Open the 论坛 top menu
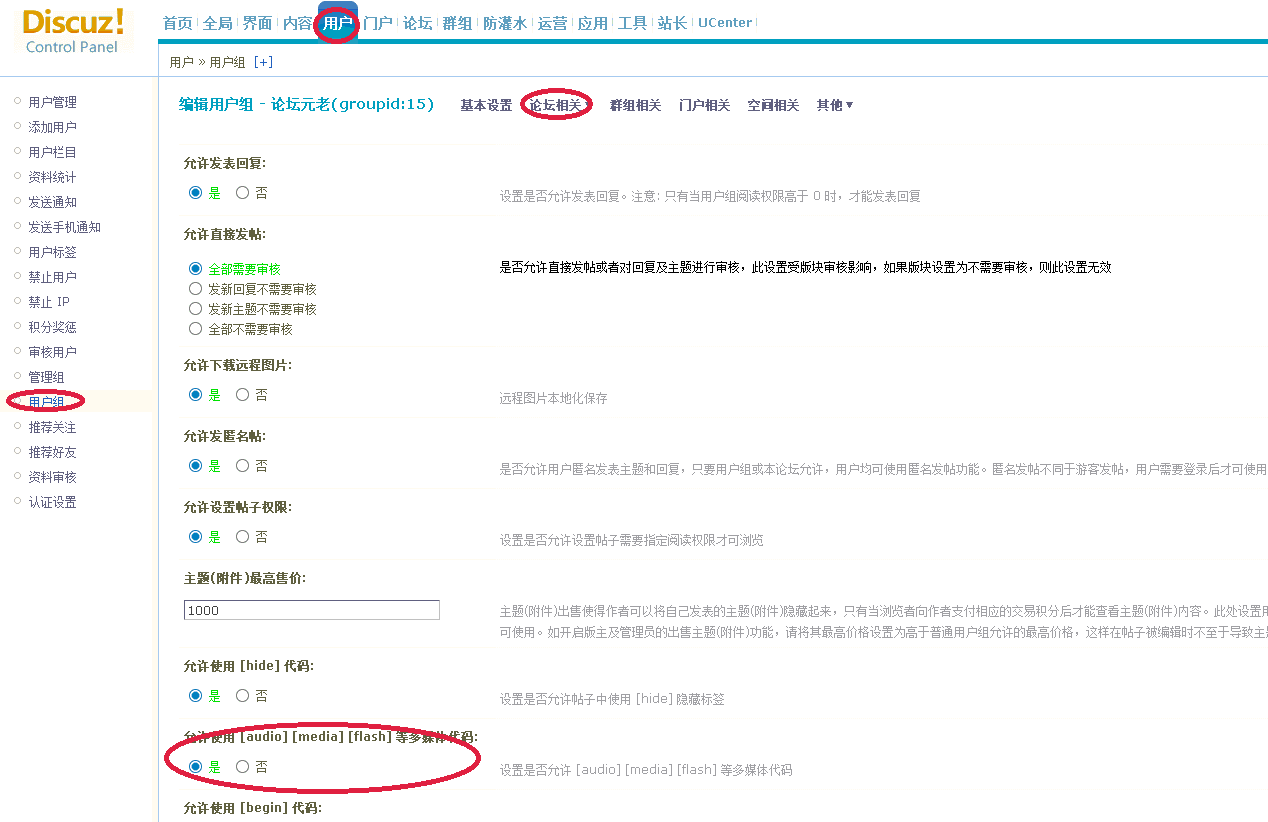Viewport: 1268px width, 822px height. 417,23
